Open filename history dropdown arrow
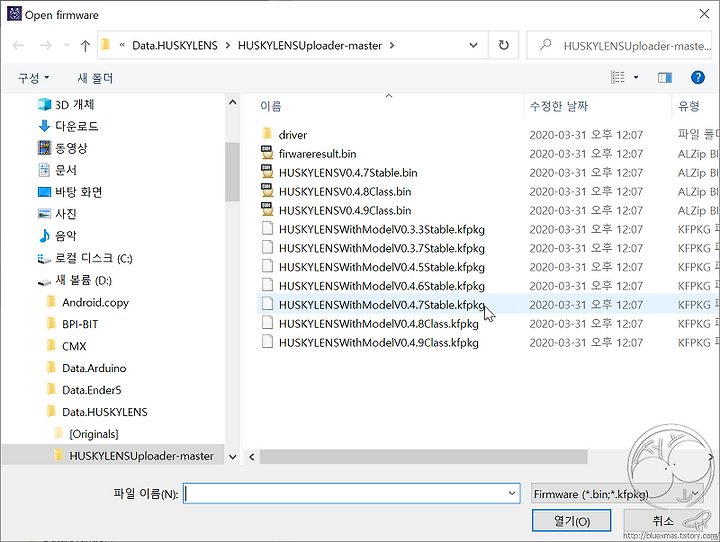The height and width of the screenshot is (542, 720). (x=512, y=493)
